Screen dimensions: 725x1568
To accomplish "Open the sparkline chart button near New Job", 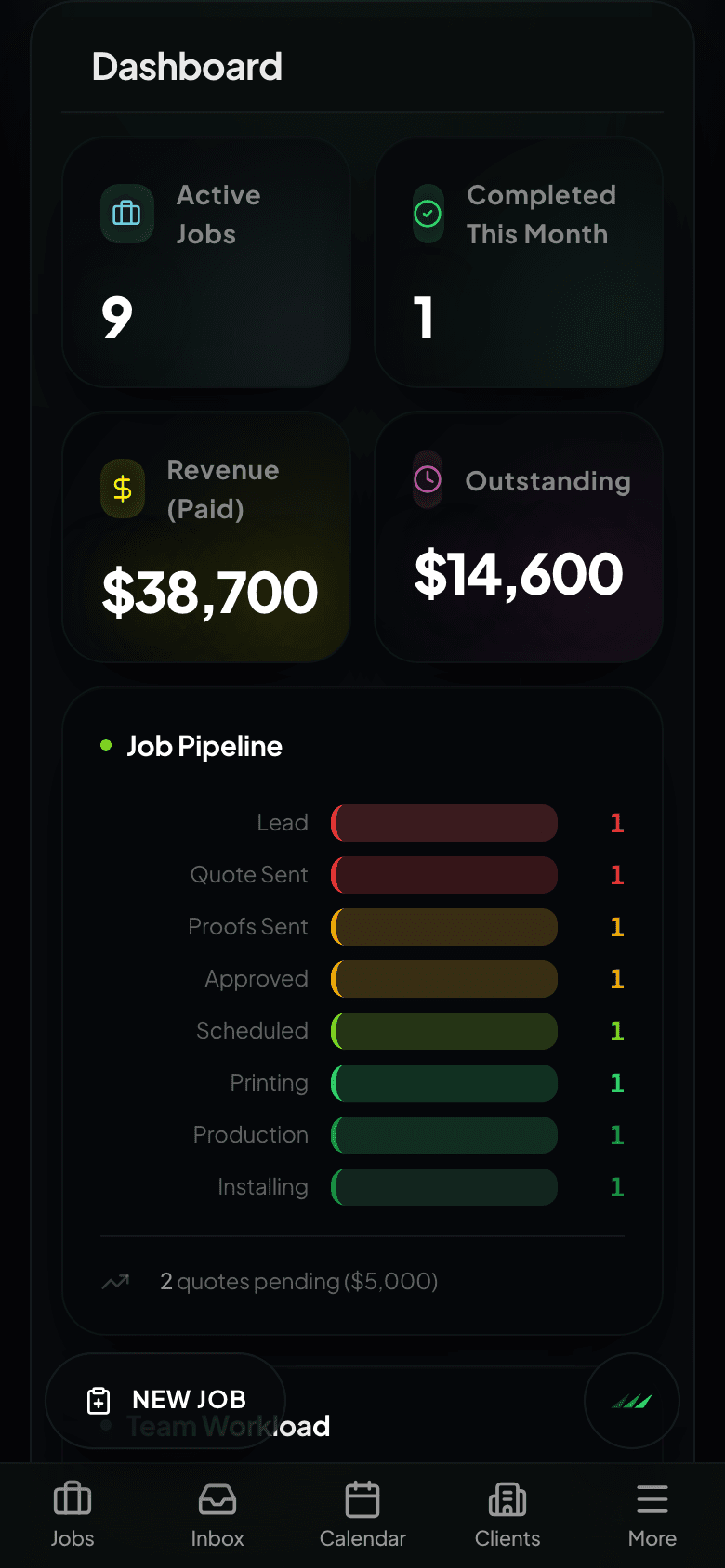I will coord(631,1401).
